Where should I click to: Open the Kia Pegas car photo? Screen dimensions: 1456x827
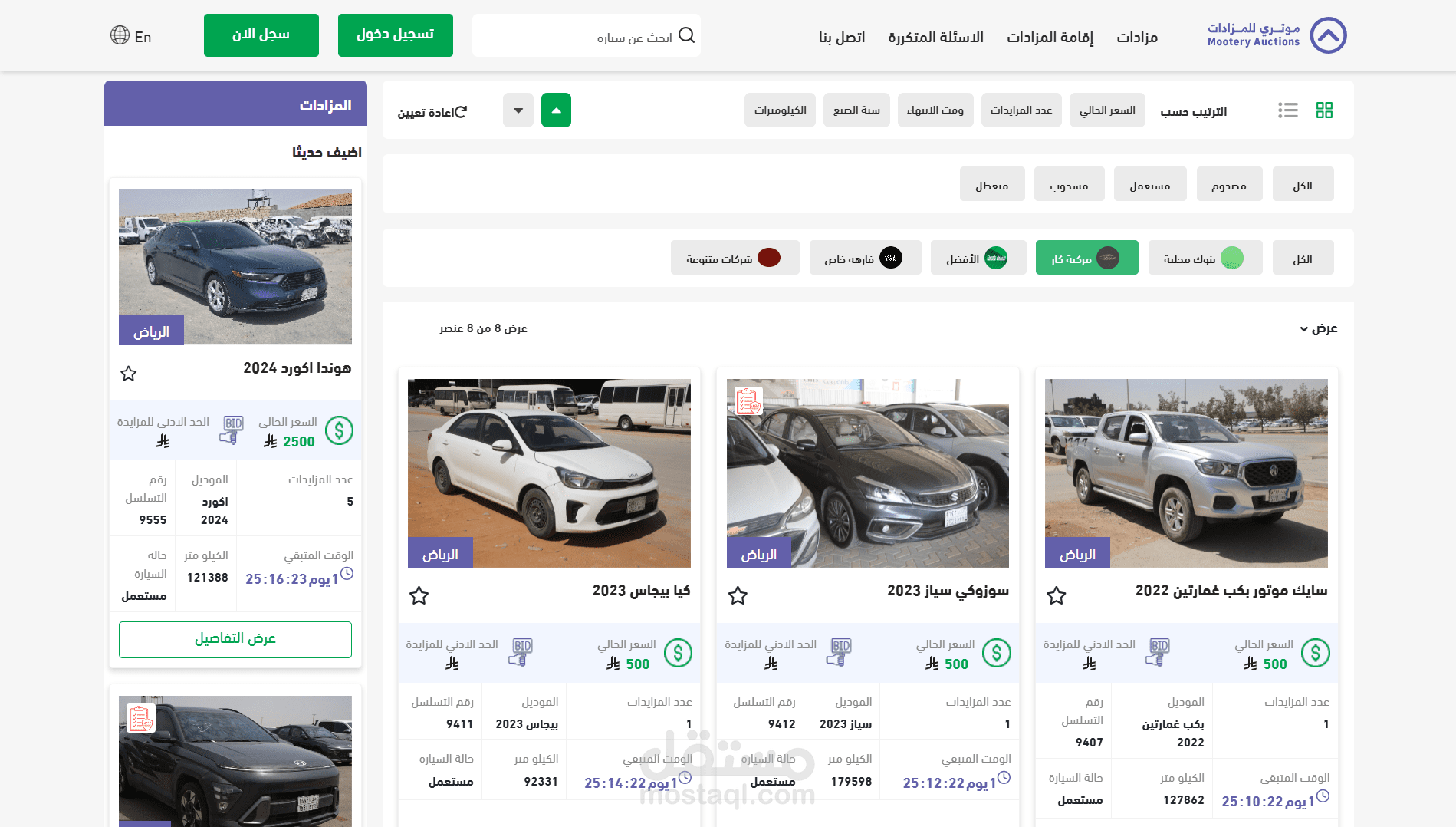(x=549, y=473)
